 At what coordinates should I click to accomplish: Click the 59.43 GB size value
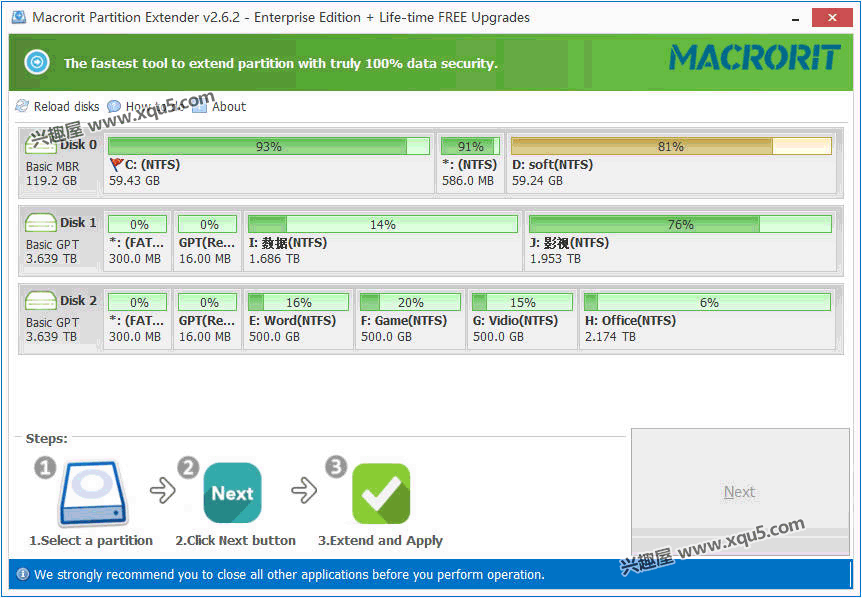tap(135, 180)
